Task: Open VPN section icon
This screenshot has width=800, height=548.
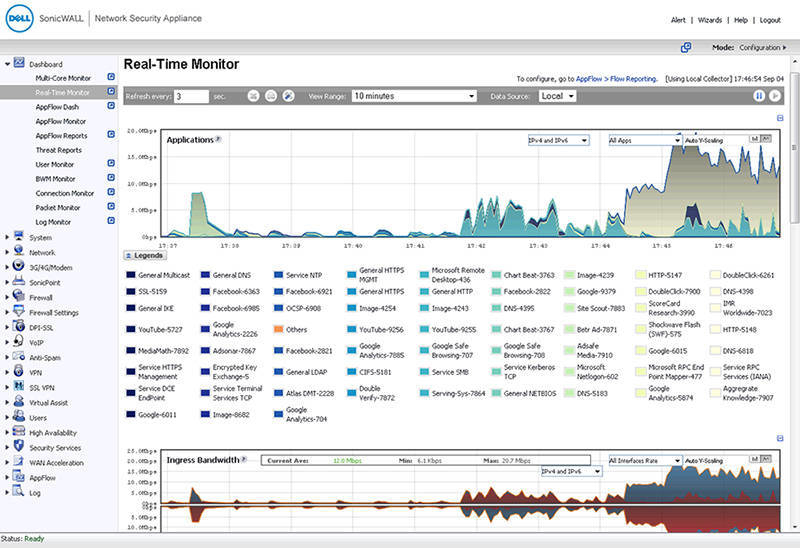Action: [19, 371]
